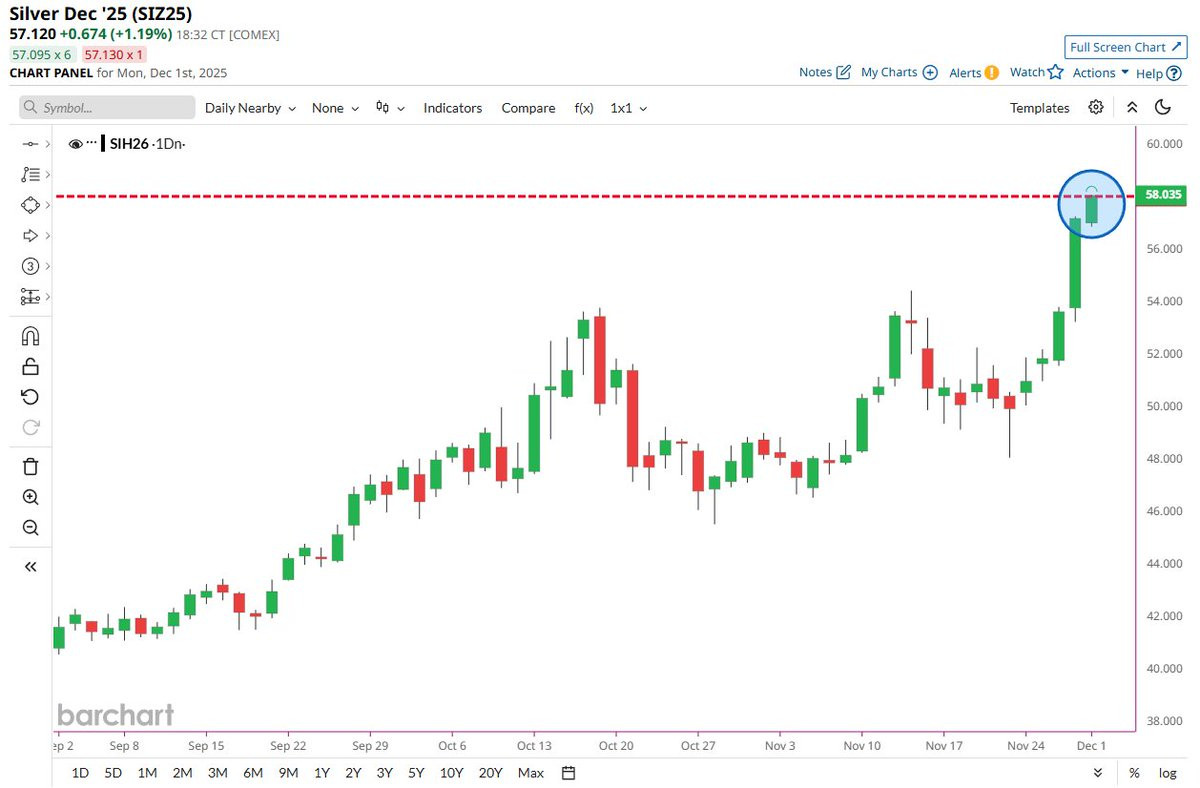The image size is (1200, 788).
Task: Undo the last chart action
Action: point(30,397)
